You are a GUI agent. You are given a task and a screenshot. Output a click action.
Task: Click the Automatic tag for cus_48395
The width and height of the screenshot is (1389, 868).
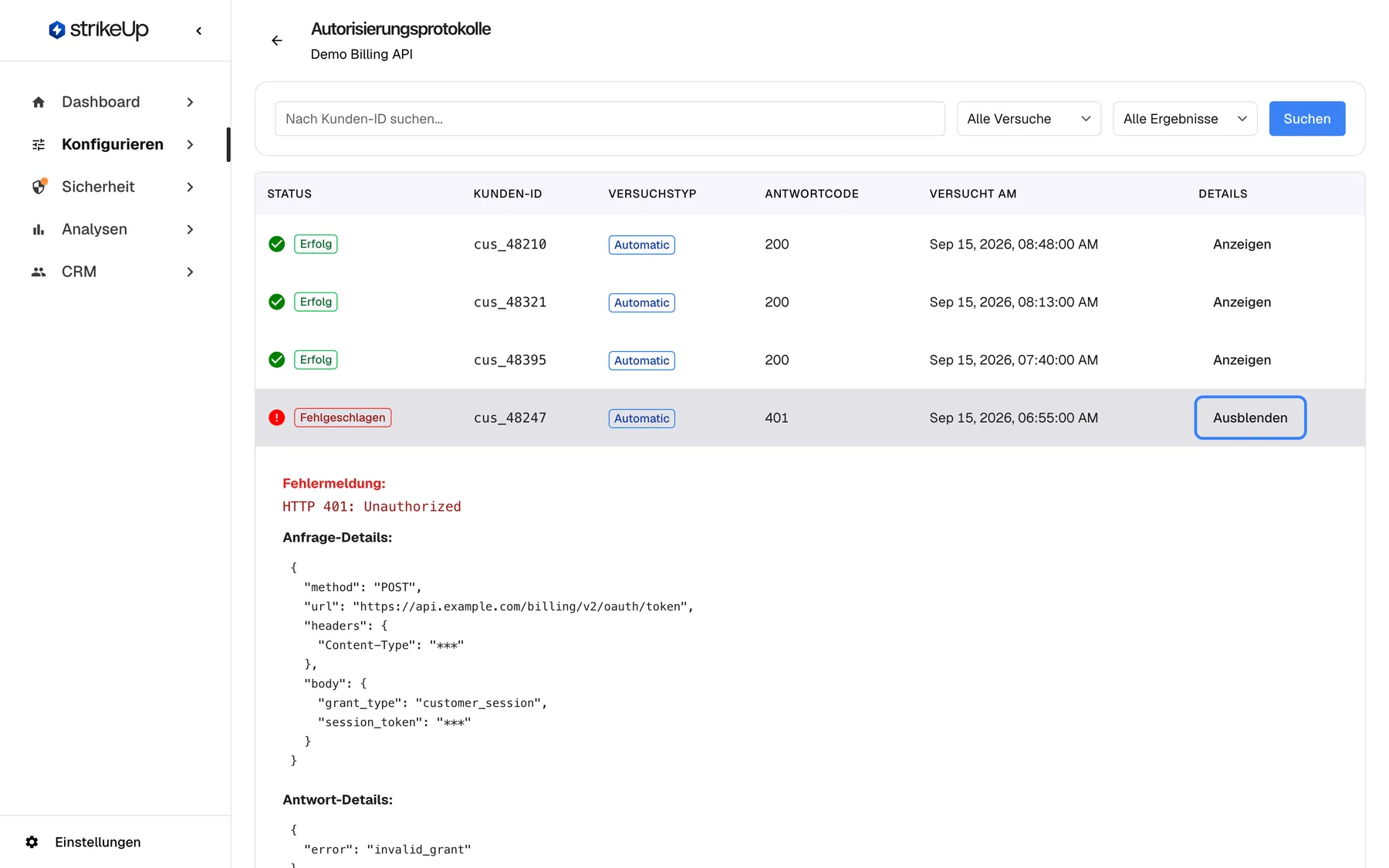641,361
